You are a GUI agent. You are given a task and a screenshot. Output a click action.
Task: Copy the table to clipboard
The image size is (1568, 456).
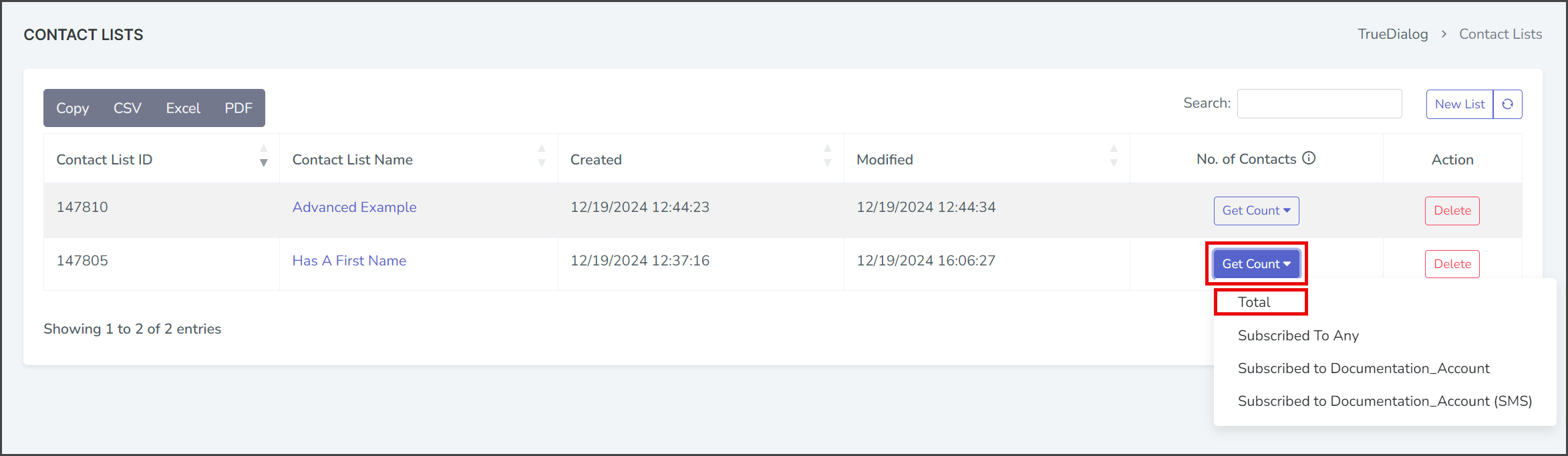72,108
